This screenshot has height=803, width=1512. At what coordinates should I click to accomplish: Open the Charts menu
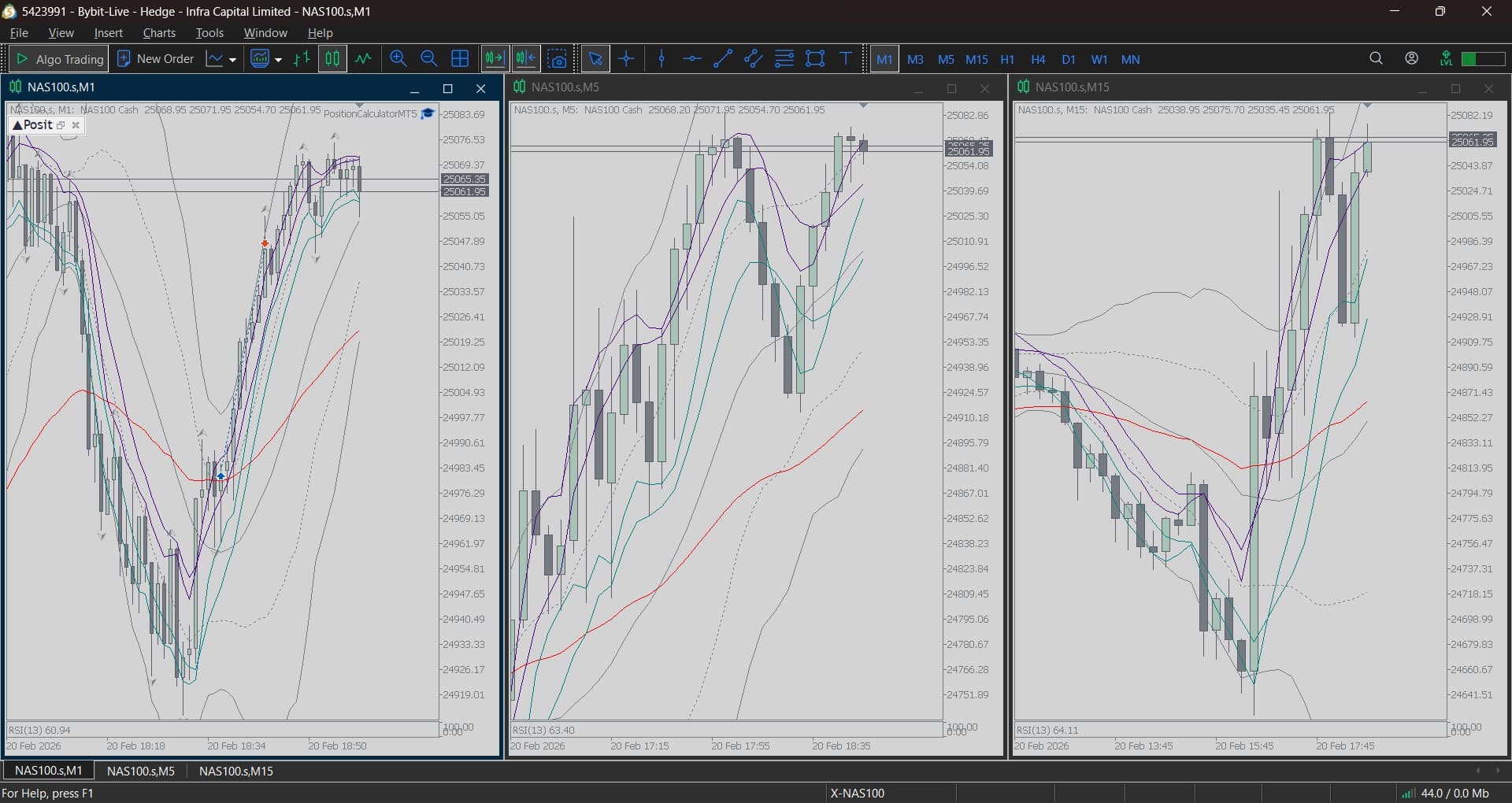[159, 33]
